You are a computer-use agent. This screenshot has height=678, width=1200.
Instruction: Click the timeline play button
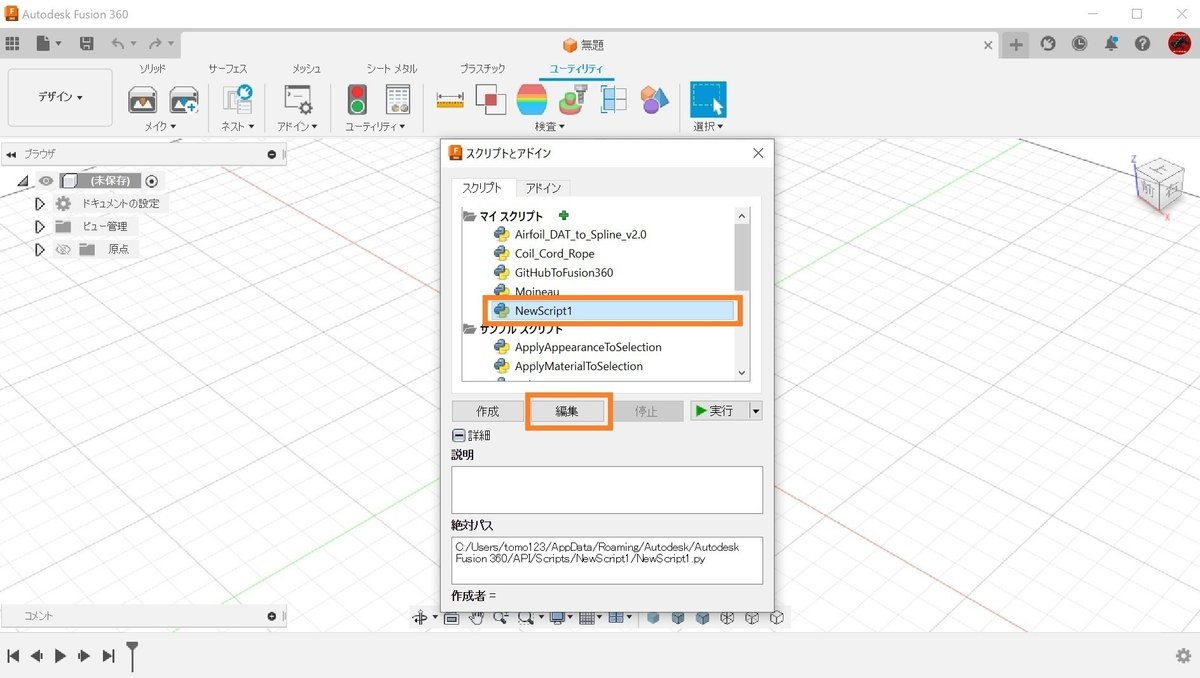coord(60,656)
